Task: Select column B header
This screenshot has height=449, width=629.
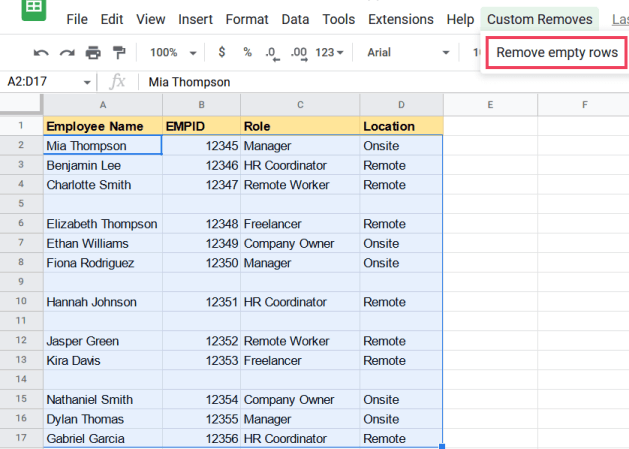Action: 201,105
